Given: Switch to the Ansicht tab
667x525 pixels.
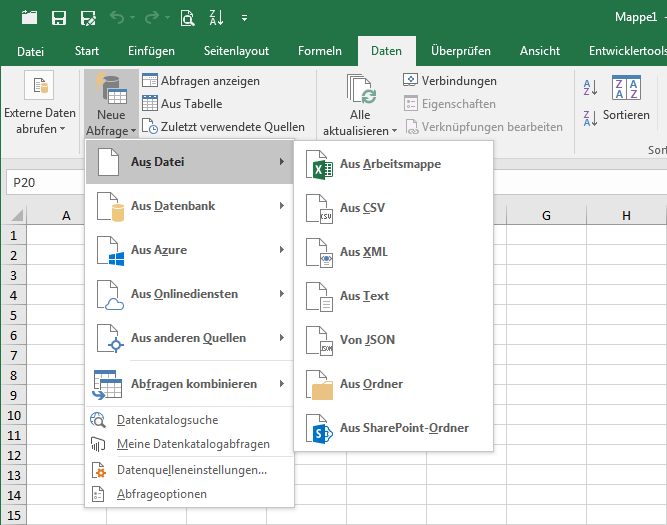Looking at the screenshot, I should click(540, 51).
